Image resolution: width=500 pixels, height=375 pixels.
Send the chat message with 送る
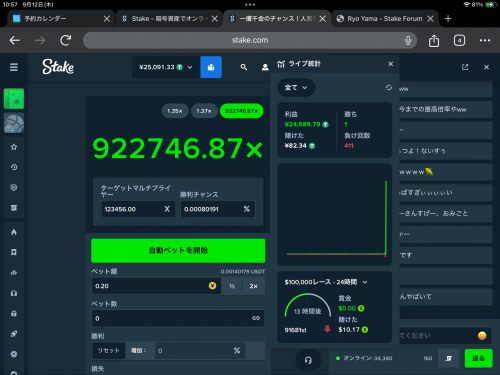coord(478,358)
